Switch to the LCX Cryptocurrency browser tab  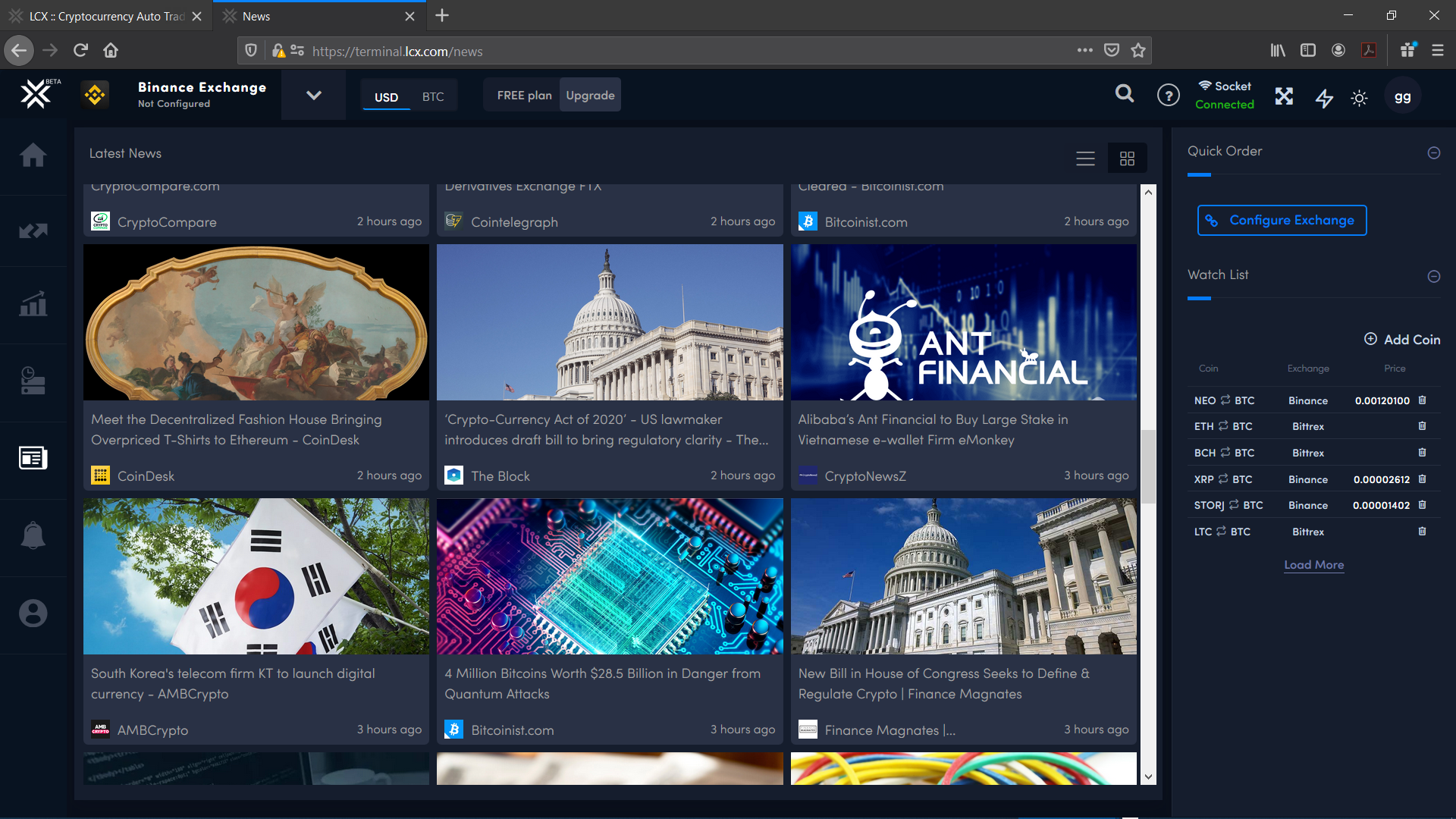pos(106,16)
